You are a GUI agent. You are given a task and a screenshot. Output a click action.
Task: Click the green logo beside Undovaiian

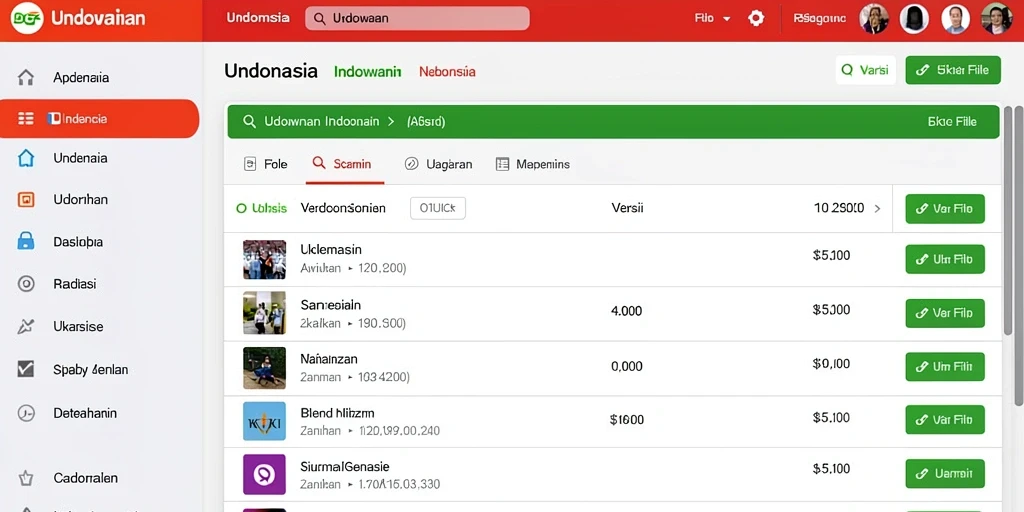tap(27, 18)
